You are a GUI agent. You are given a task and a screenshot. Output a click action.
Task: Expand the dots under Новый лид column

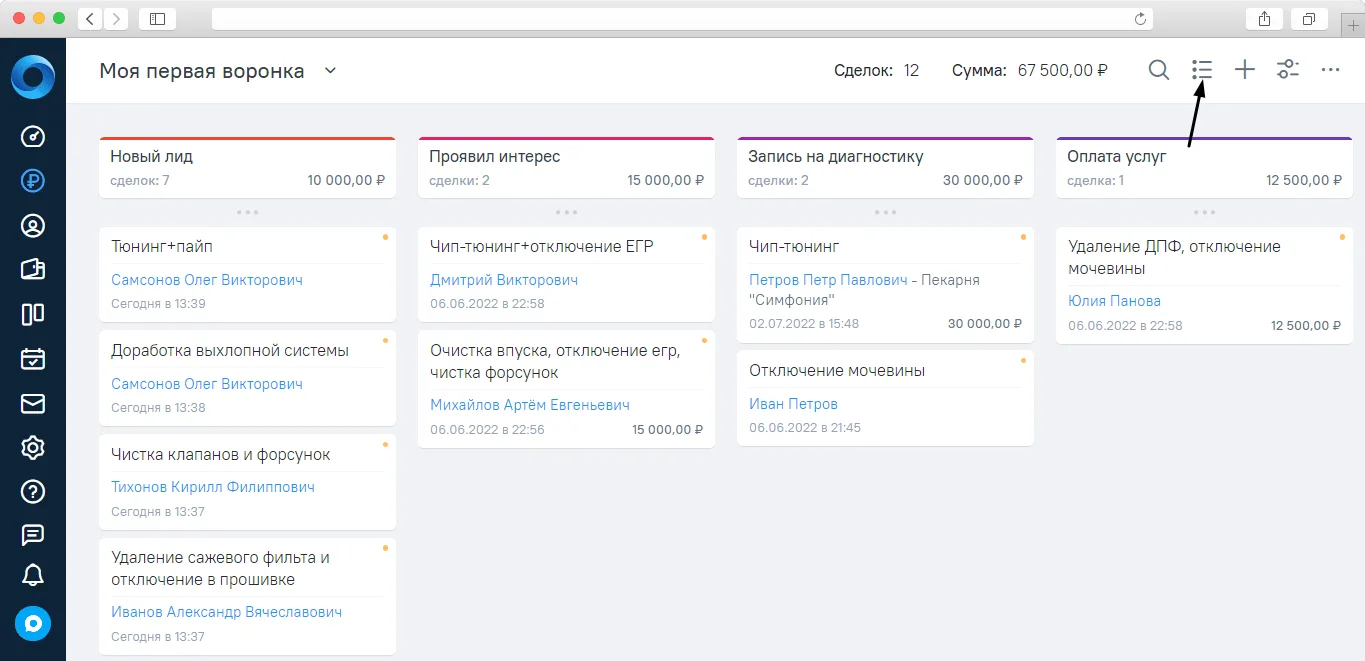click(248, 212)
